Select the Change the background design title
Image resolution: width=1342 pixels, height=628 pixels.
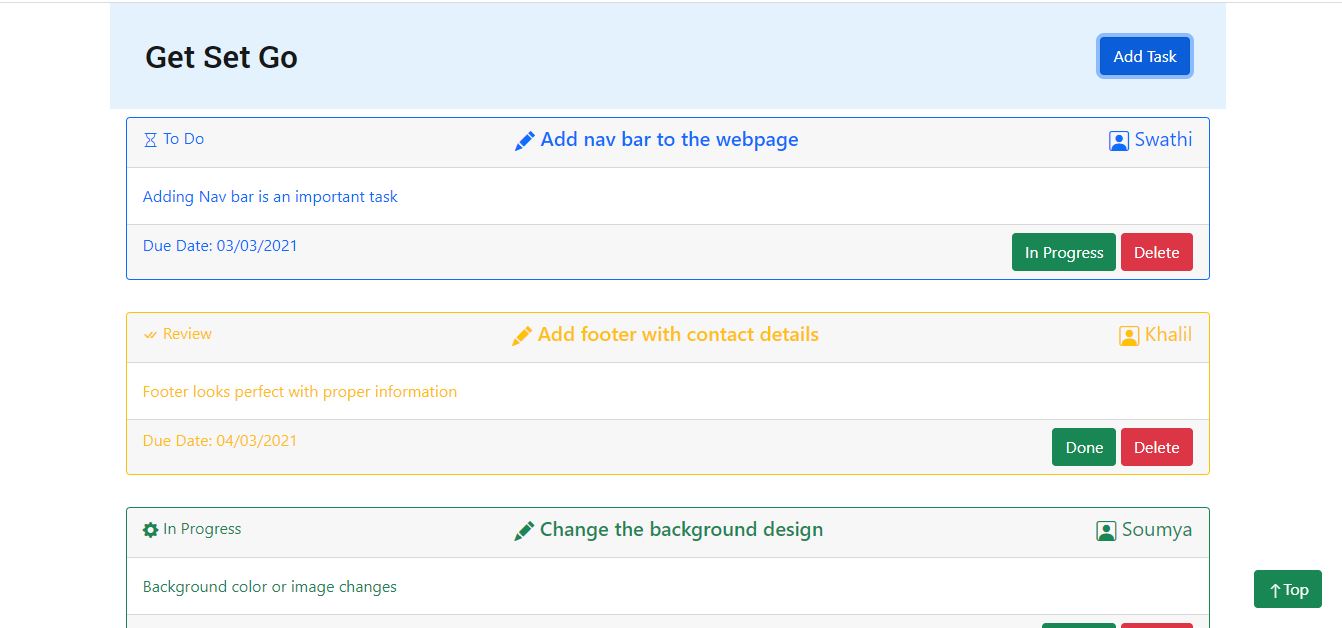[681, 530]
